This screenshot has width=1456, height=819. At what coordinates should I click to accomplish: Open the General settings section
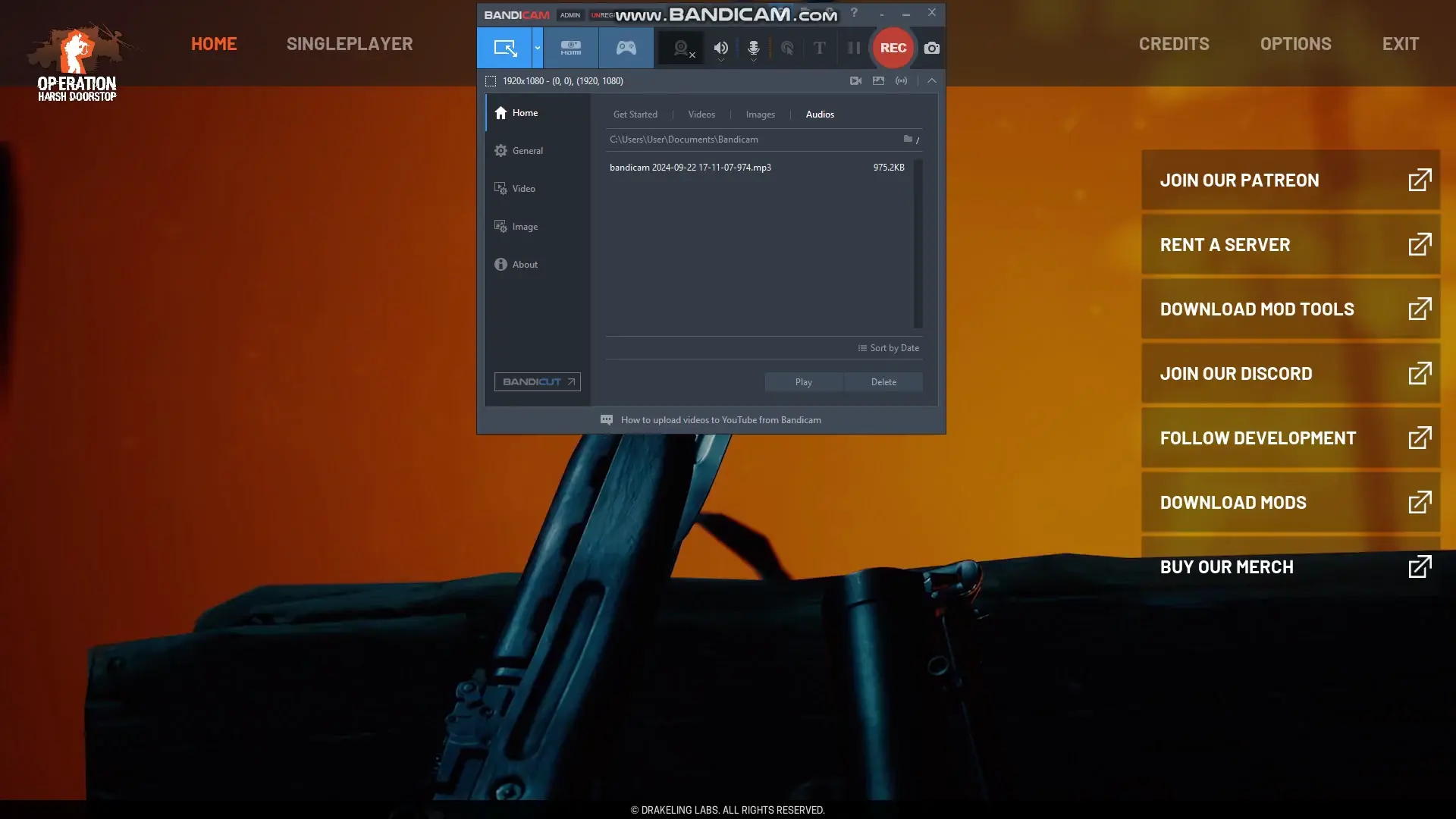[527, 151]
